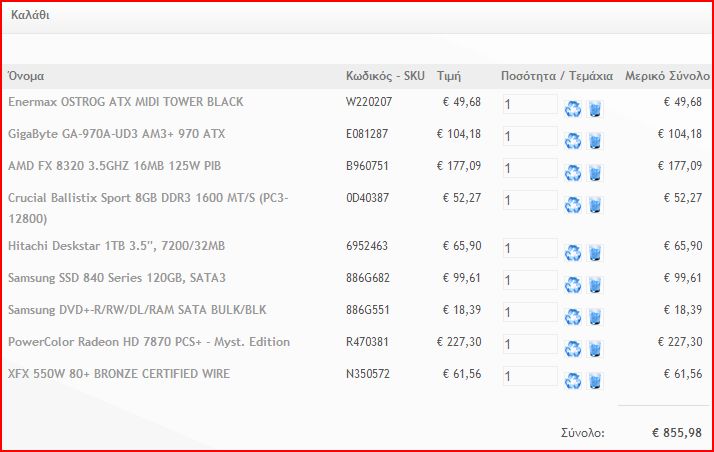Click the Κωδικός - SKU column header
Viewport: 714px width, 452px height.
pyautogui.click(x=385, y=76)
